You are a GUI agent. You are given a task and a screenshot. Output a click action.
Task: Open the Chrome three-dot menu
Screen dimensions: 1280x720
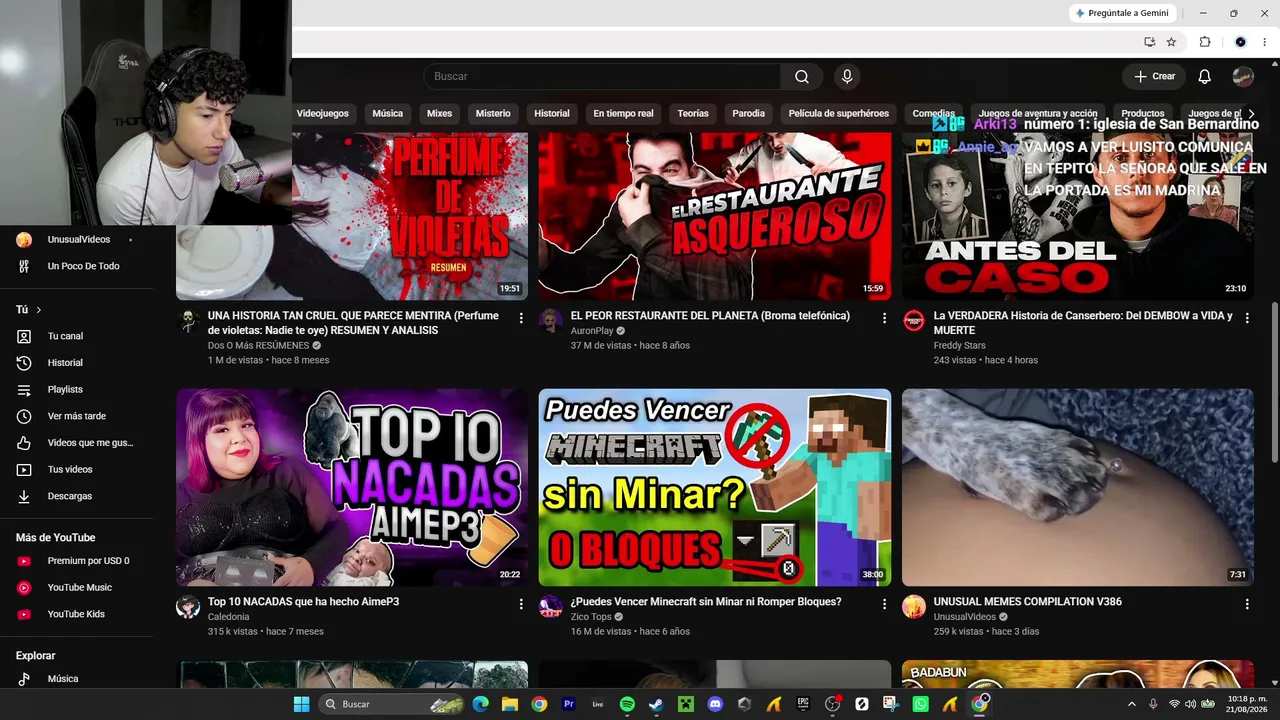(1265, 42)
